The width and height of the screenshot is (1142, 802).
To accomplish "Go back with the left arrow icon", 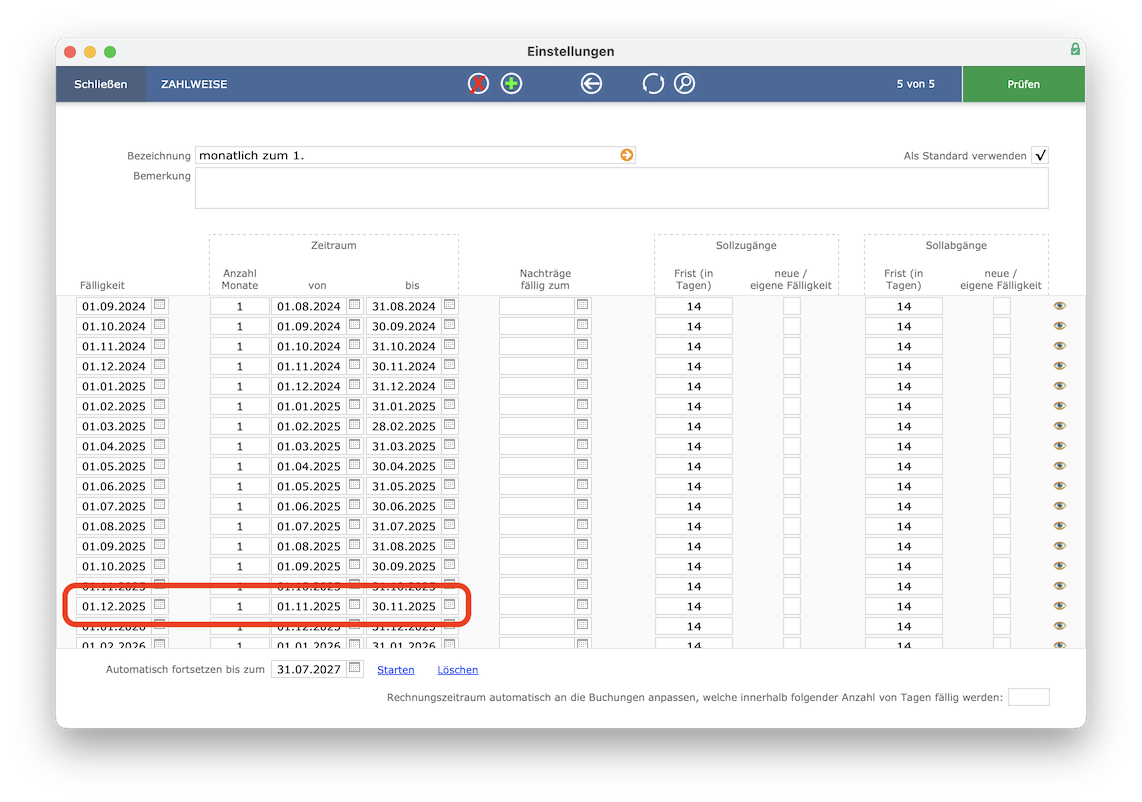I will 591,84.
